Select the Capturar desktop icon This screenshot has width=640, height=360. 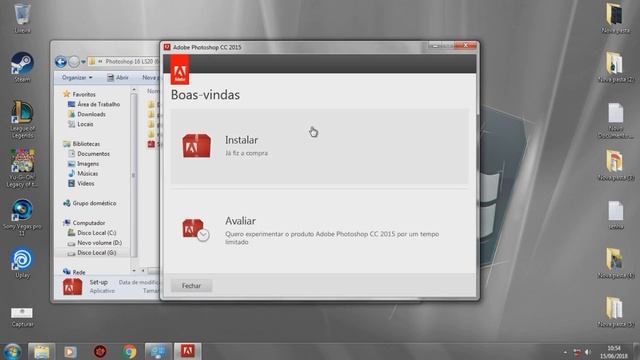point(22,317)
